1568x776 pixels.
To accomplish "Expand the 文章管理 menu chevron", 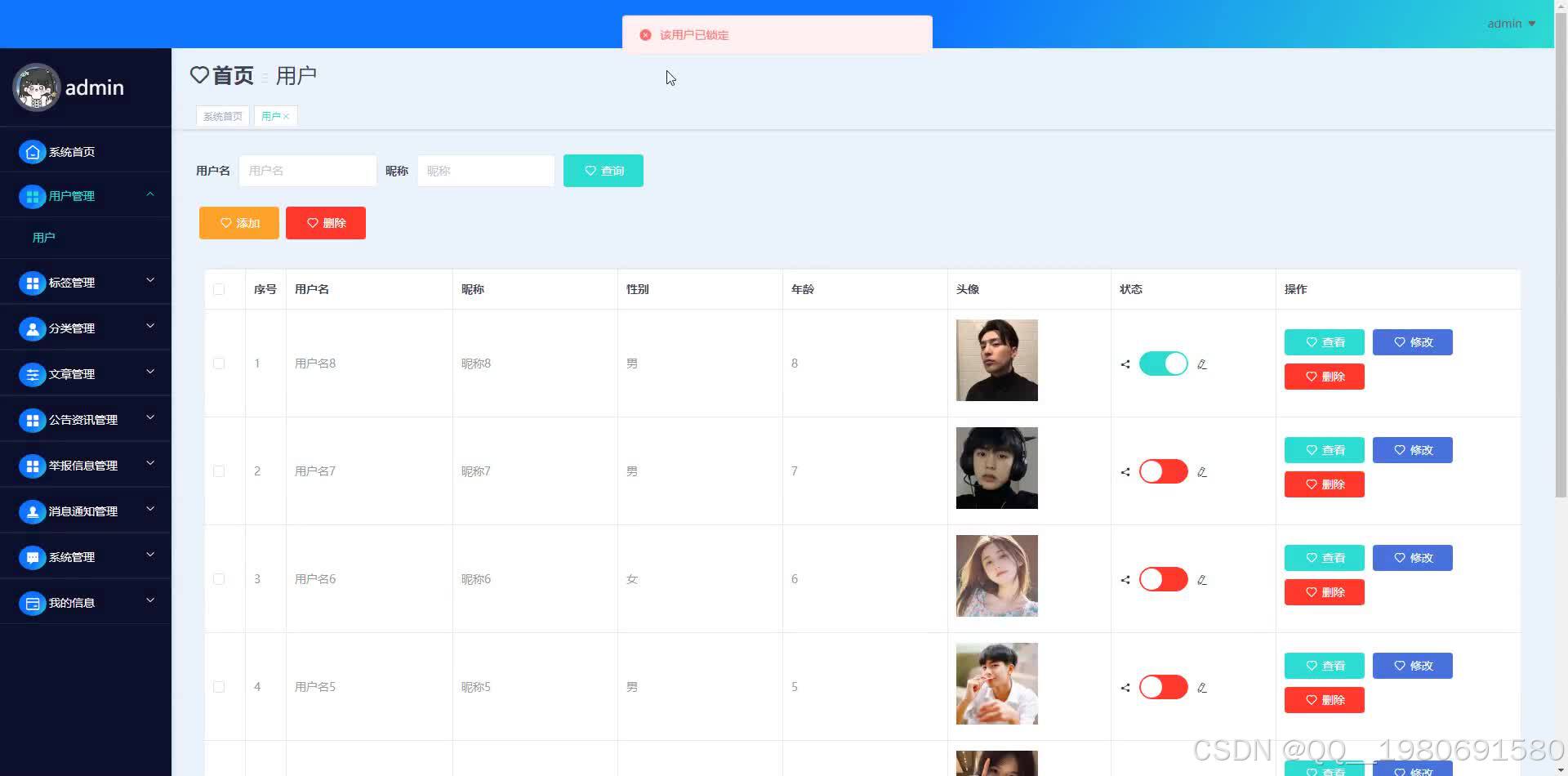I will click(x=150, y=372).
